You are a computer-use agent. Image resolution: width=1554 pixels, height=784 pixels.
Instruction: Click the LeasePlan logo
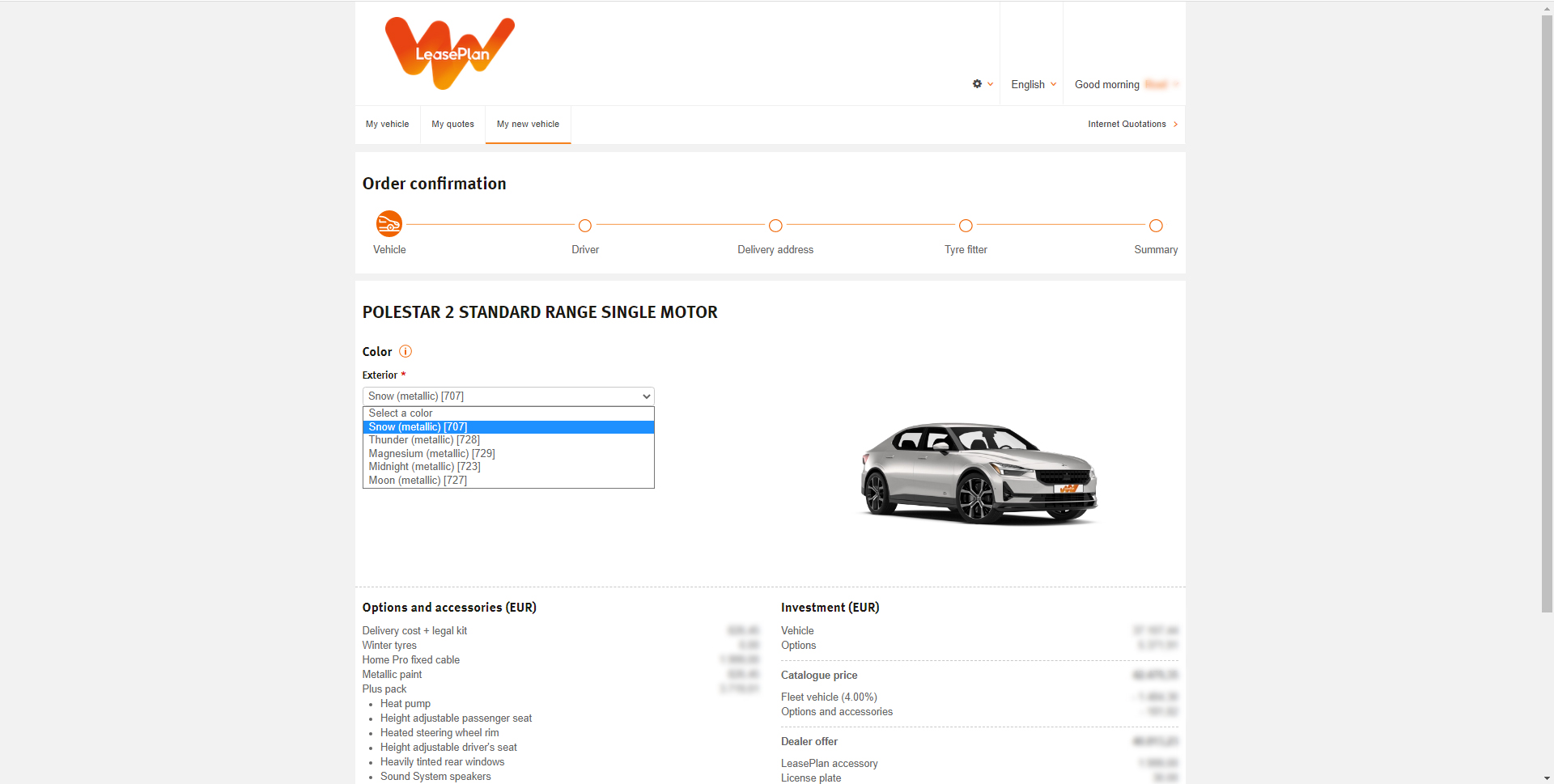(x=450, y=53)
